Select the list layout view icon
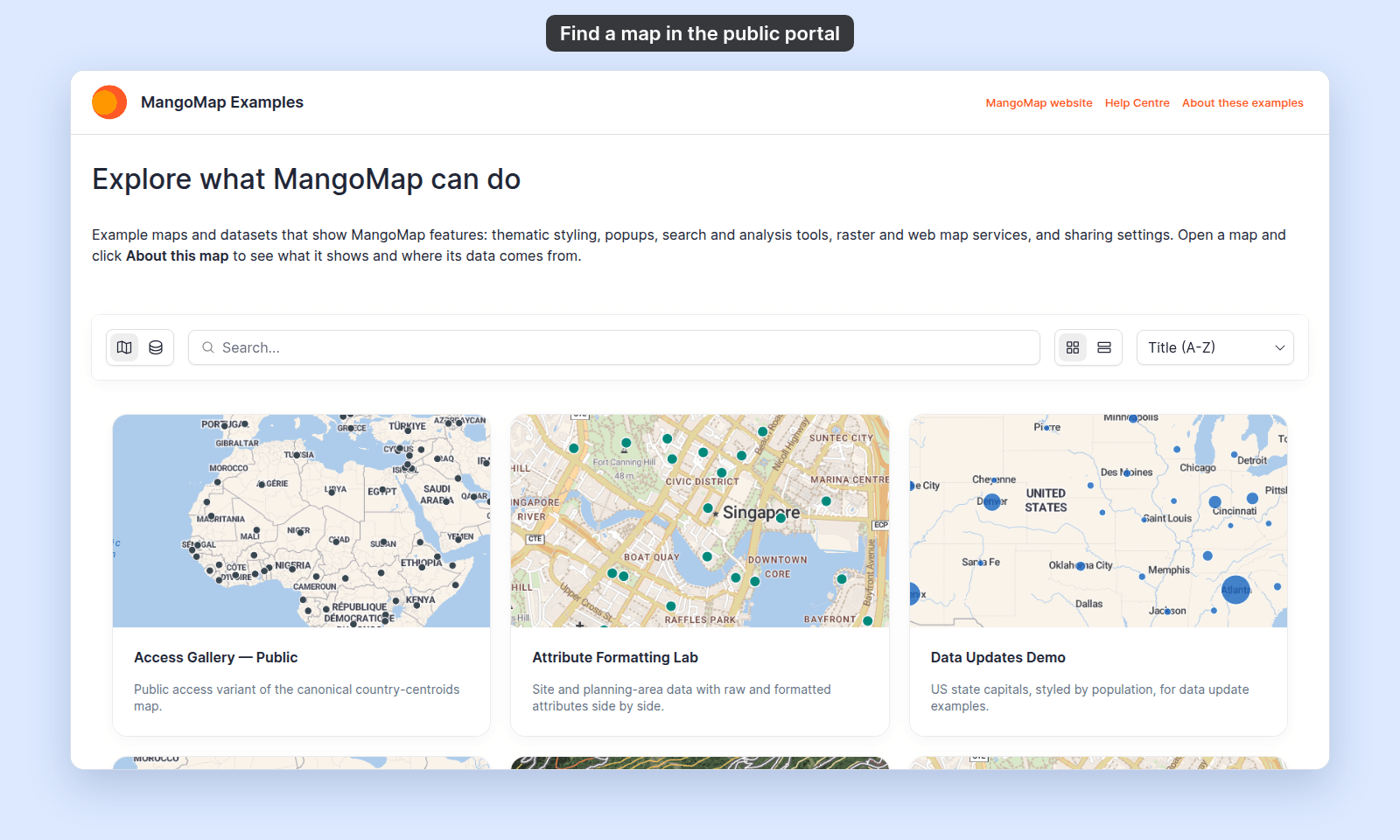The width and height of the screenshot is (1400, 840). 1104,347
